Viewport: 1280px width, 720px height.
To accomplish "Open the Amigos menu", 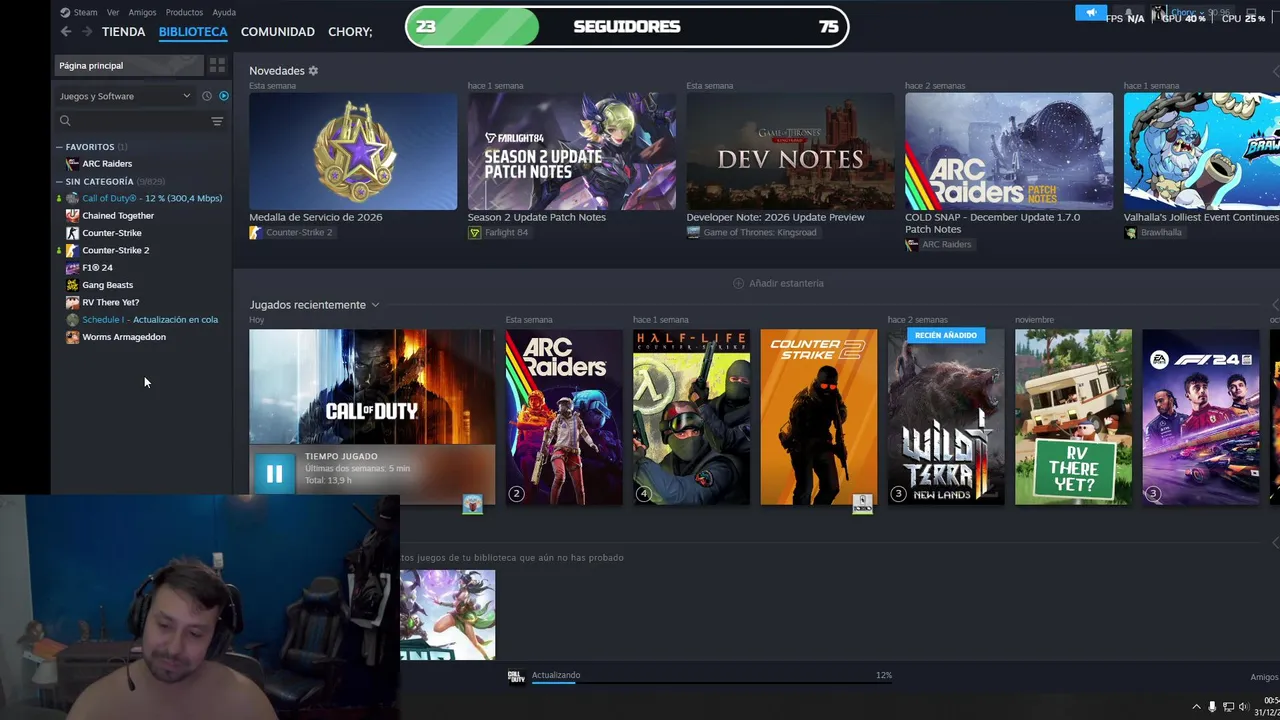I will click(x=142, y=12).
